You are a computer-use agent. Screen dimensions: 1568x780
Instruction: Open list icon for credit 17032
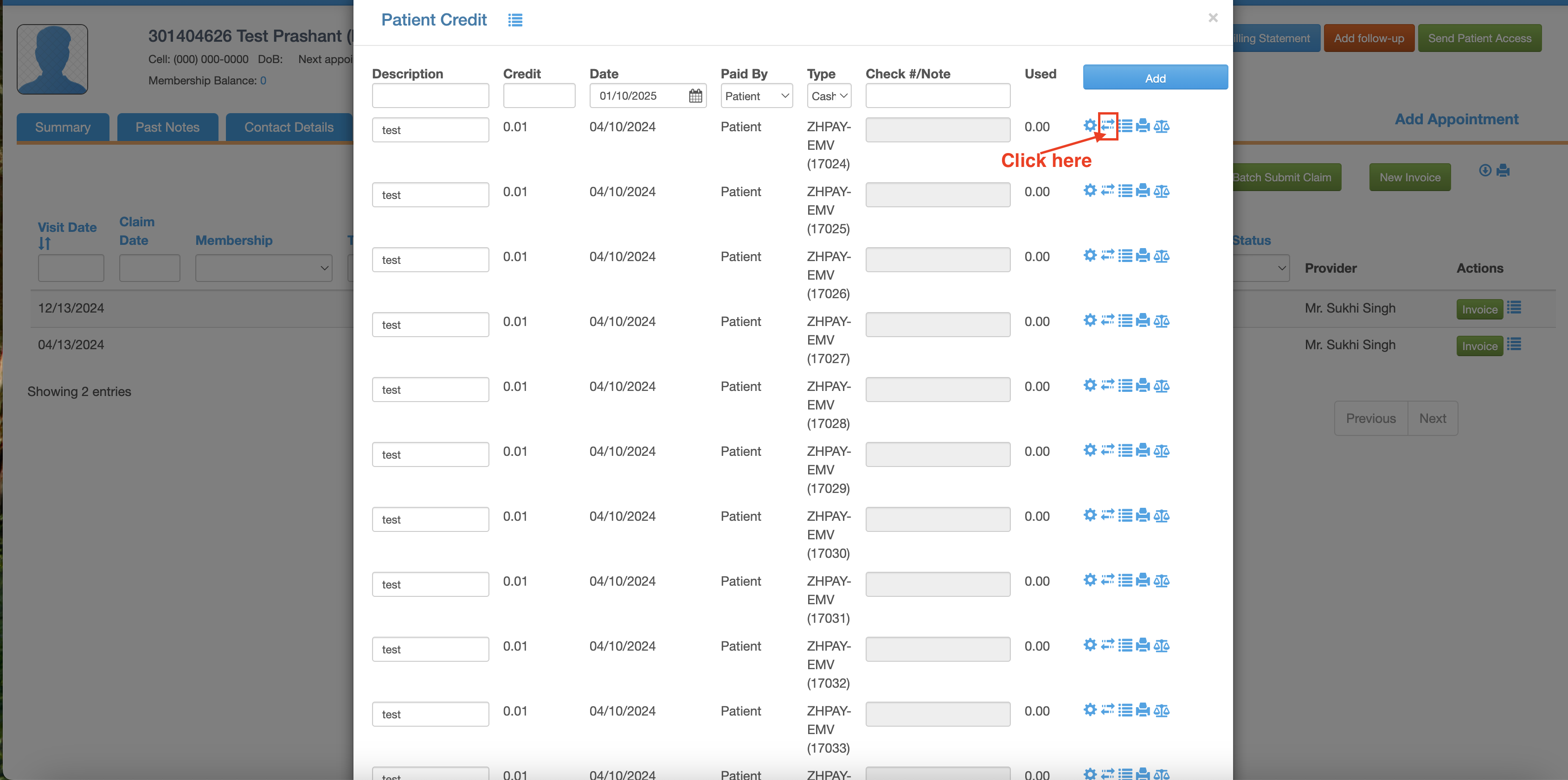(x=1125, y=645)
